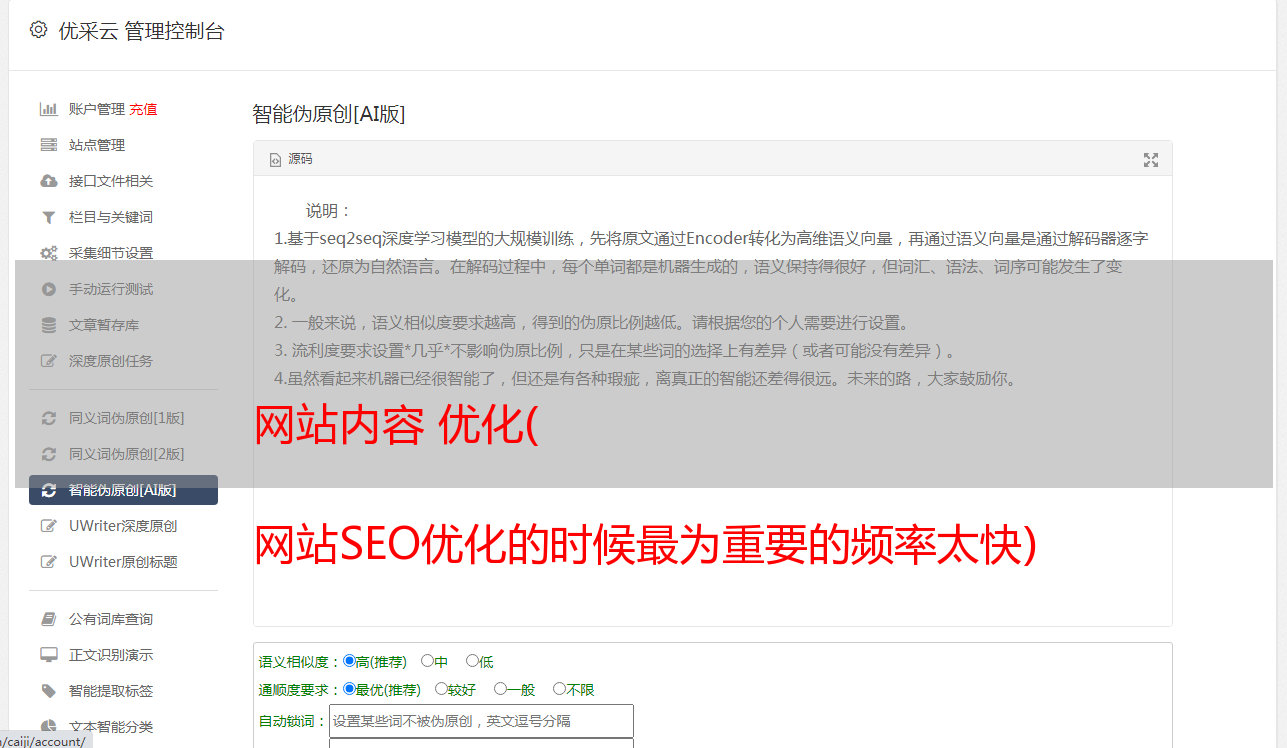1287x748 pixels.
Task: Click the tag icon beside 智能提取标签
Action: 48,691
